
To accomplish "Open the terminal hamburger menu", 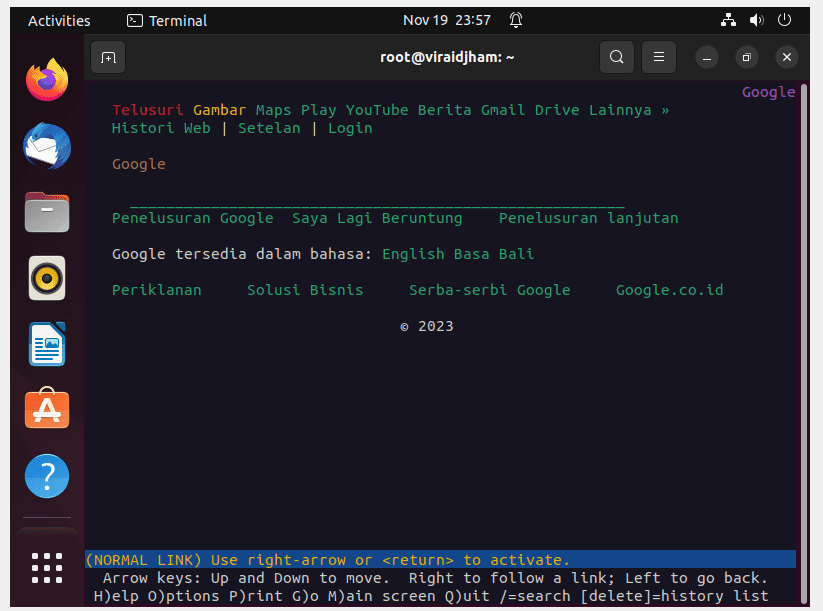I will (x=659, y=57).
